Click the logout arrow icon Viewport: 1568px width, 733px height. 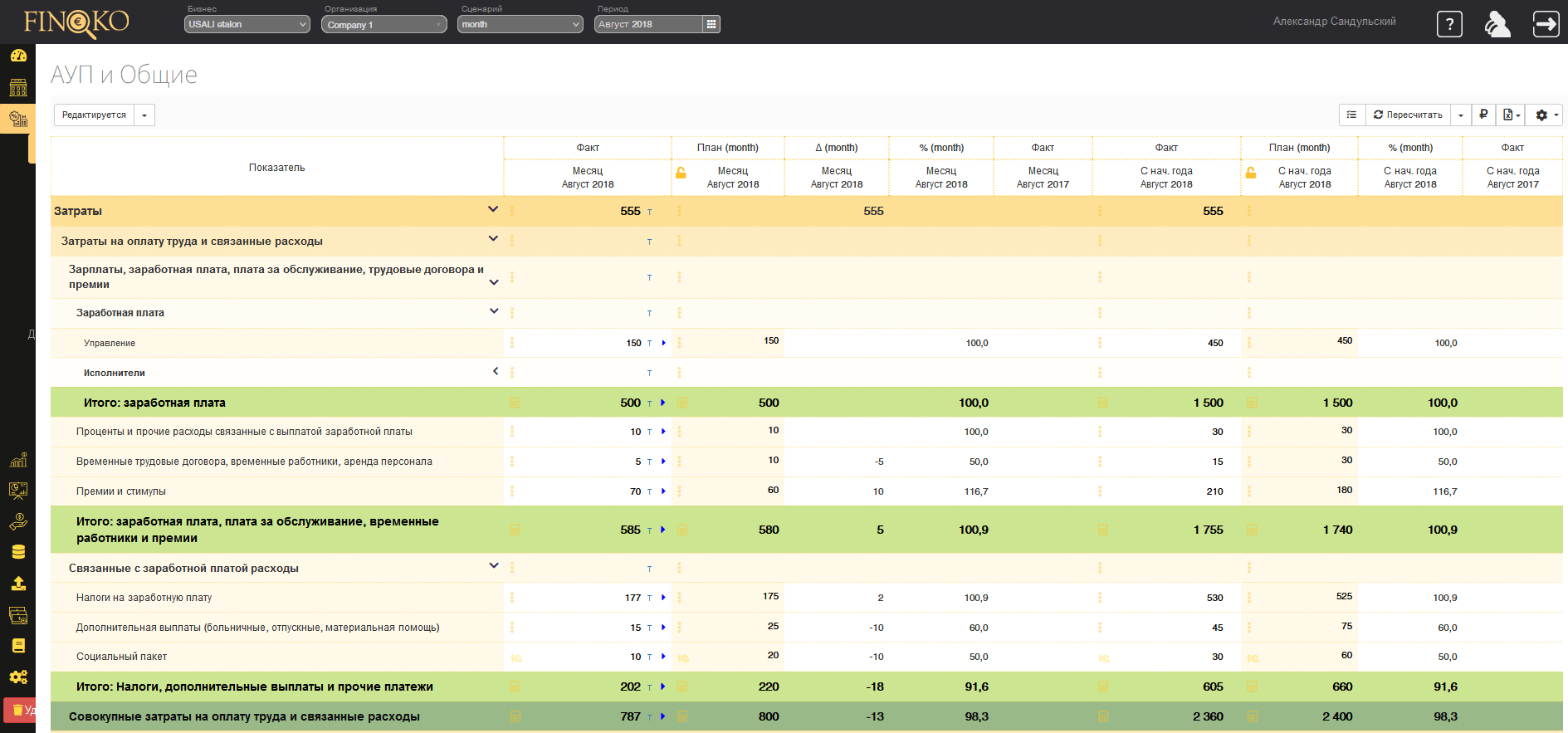pos(1546,24)
